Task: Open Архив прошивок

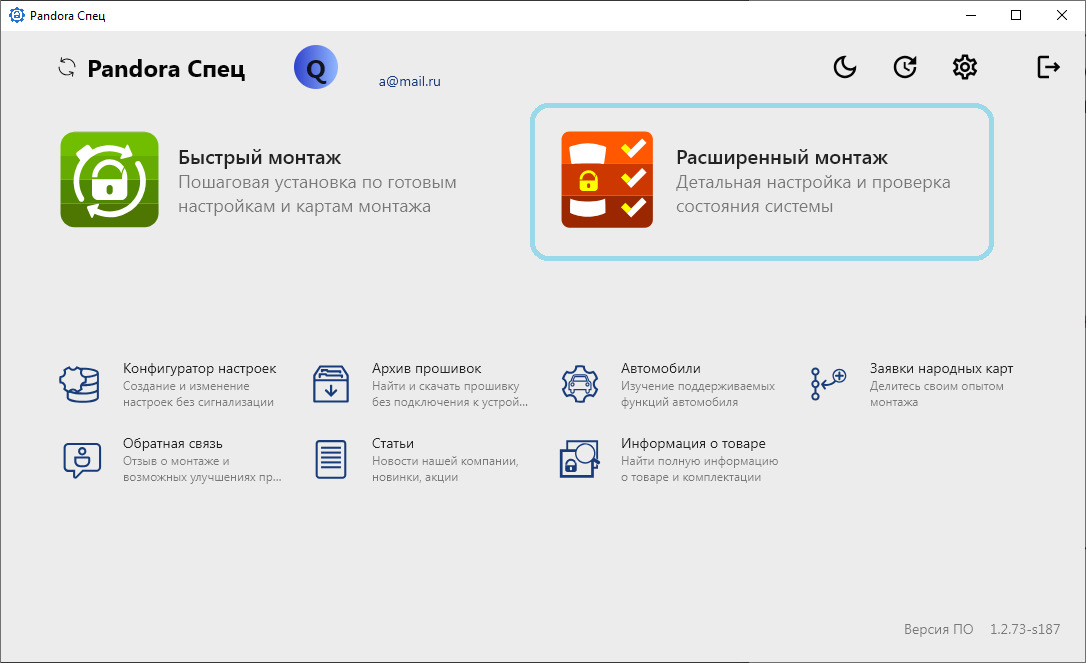Action: click(427, 369)
